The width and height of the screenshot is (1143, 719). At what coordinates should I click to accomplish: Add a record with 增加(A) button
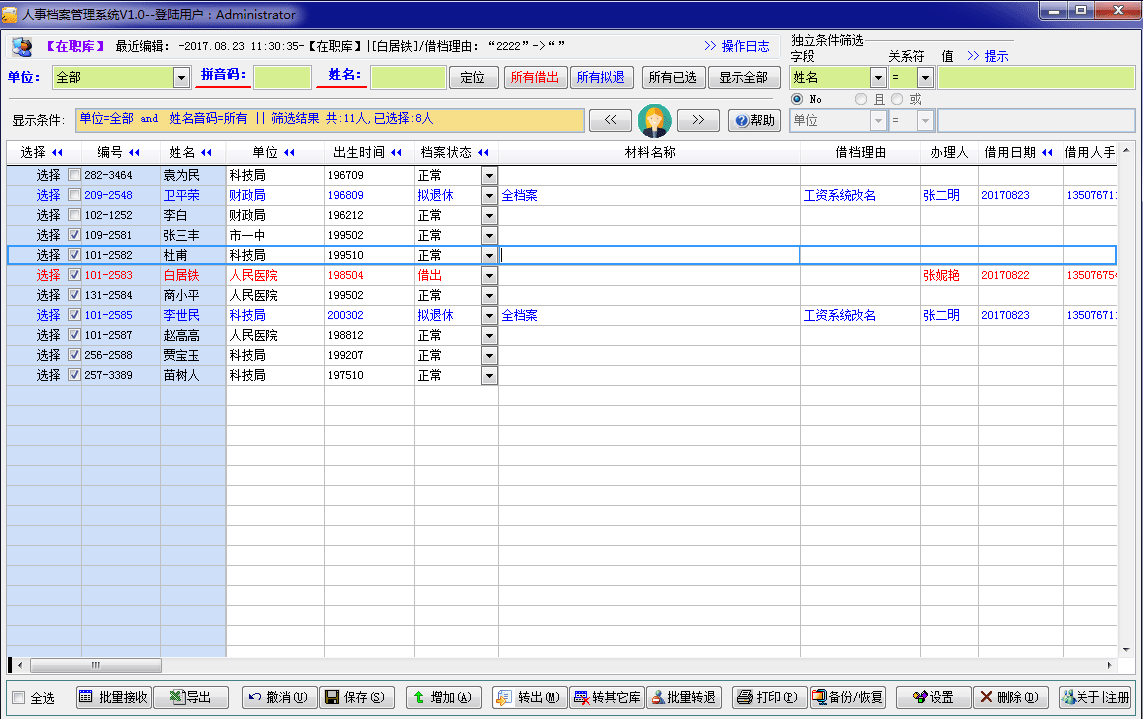443,697
